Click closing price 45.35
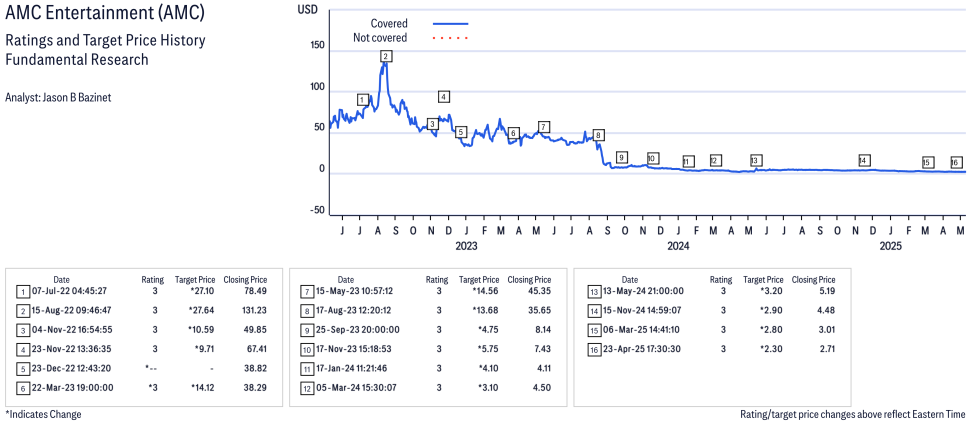 541,291
